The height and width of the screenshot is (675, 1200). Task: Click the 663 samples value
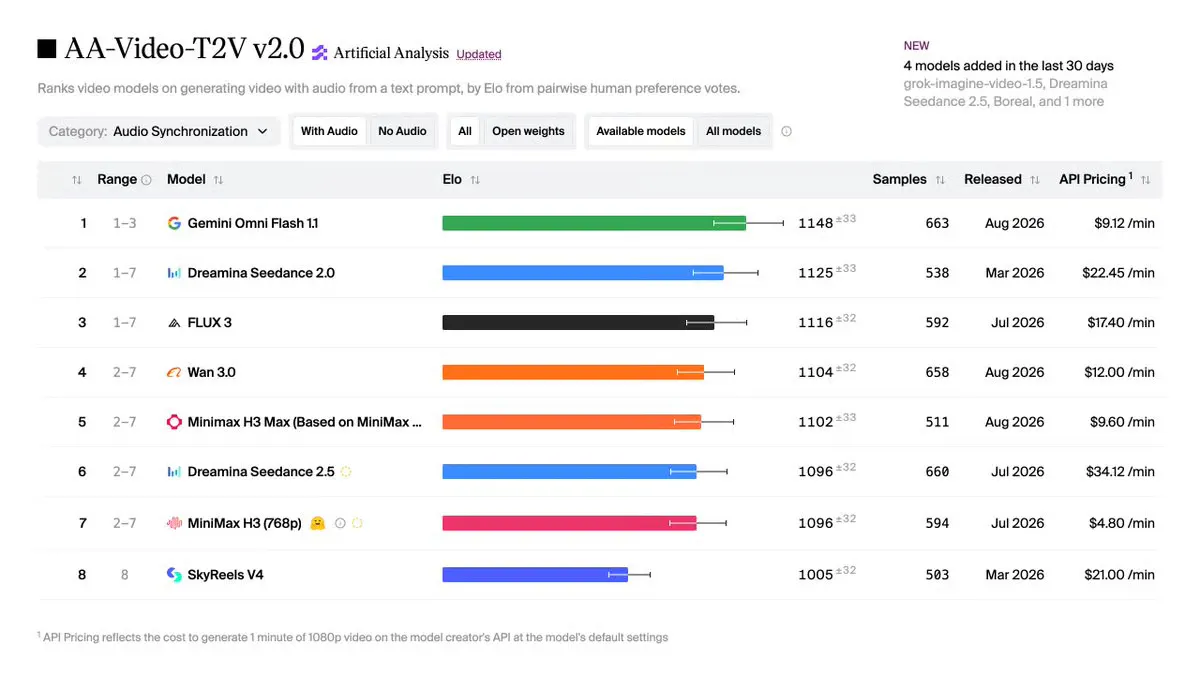[937, 223]
